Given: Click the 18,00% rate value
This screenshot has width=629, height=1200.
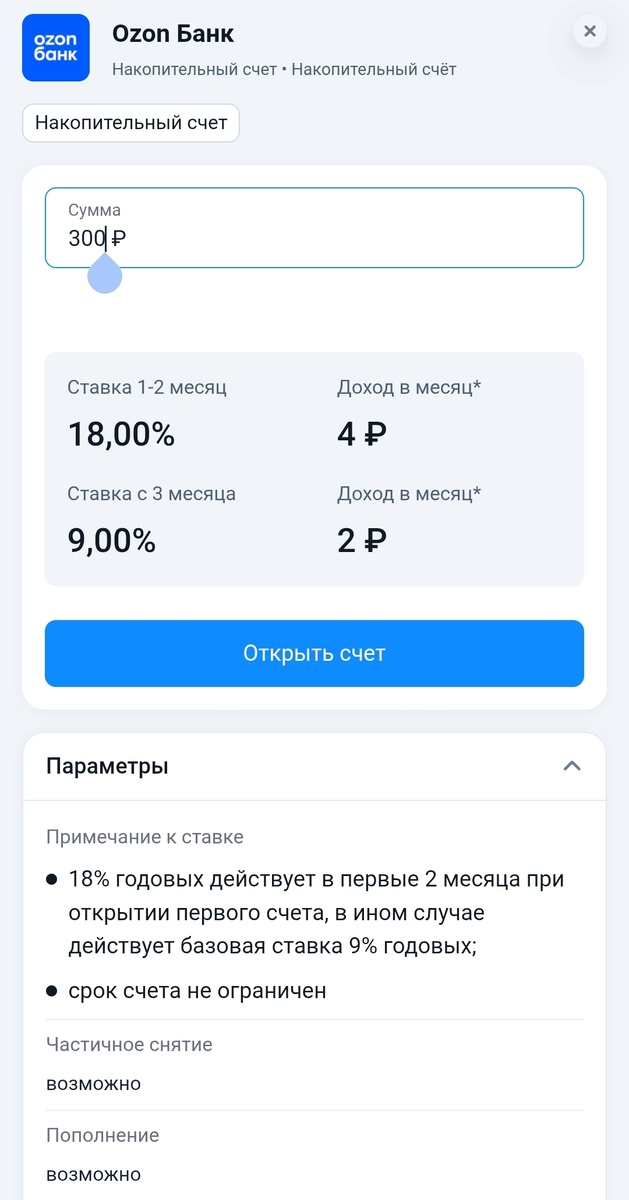Looking at the screenshot, I should (120, 434).
